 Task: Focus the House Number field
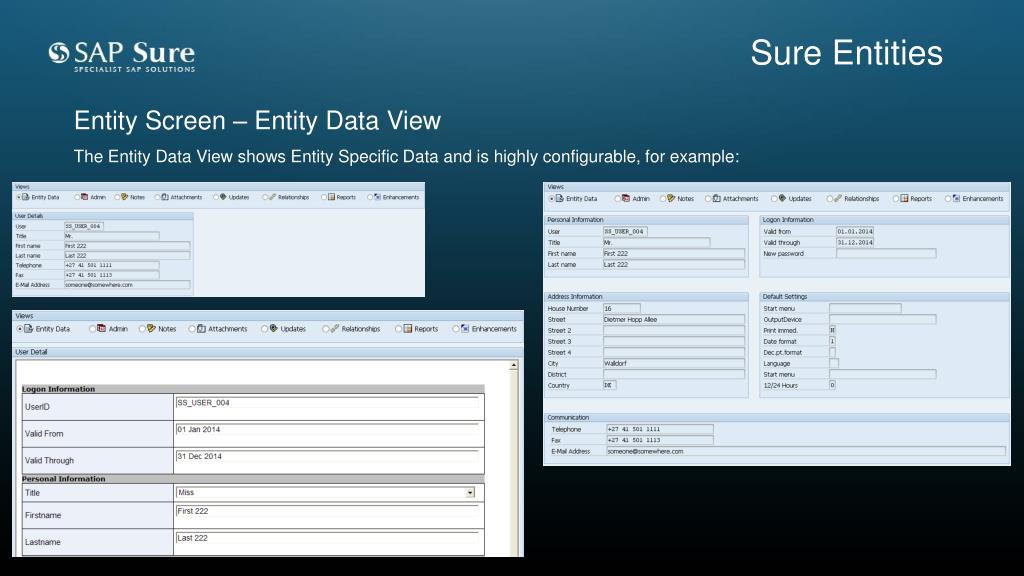621,308
